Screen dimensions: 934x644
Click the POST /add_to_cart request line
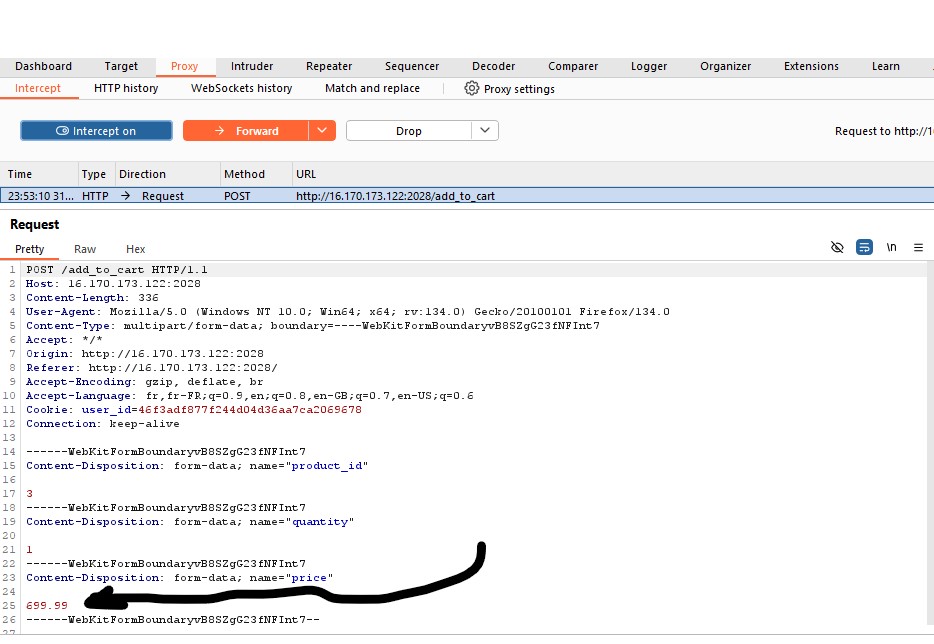coord(117,269)
